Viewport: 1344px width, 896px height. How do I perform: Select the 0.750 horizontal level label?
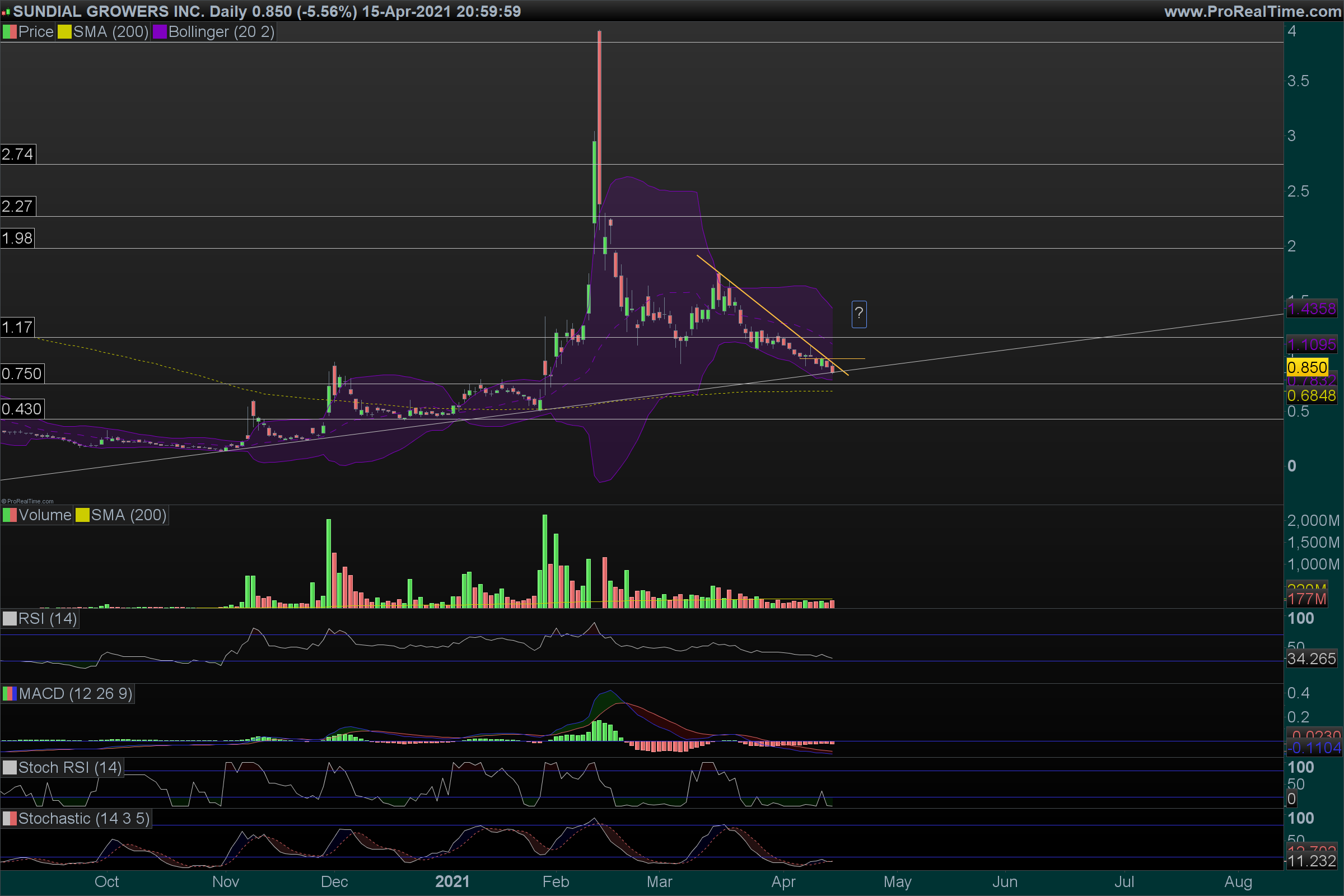click(22, 374)
